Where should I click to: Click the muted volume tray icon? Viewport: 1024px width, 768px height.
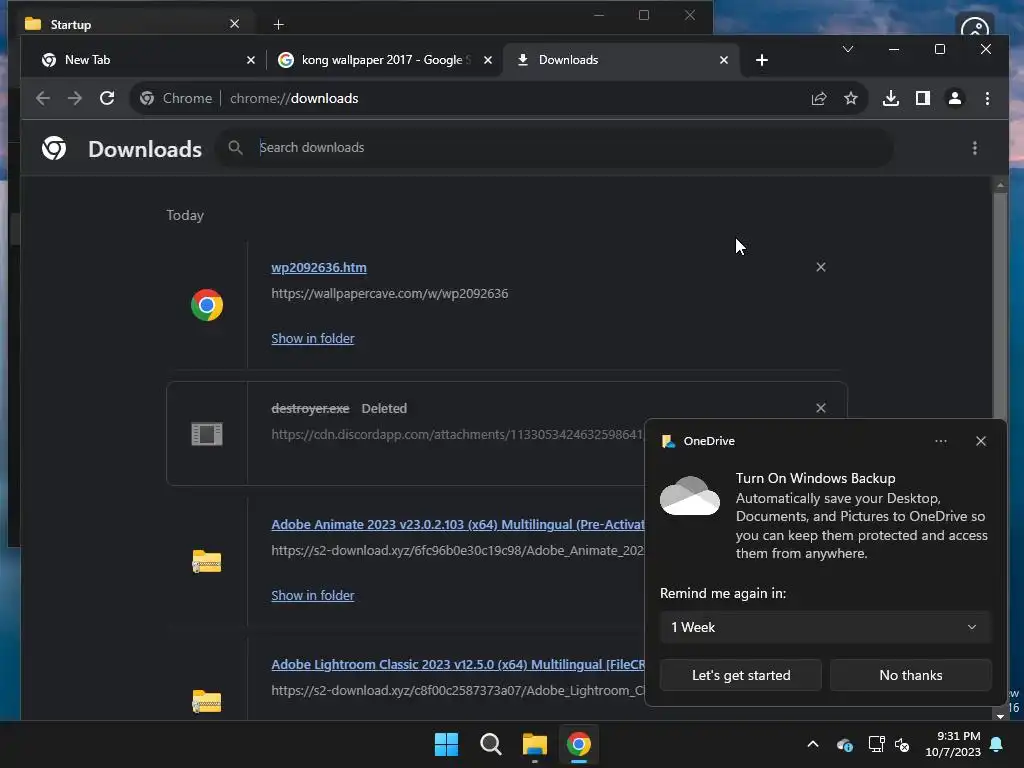click(x=903, y=744)
